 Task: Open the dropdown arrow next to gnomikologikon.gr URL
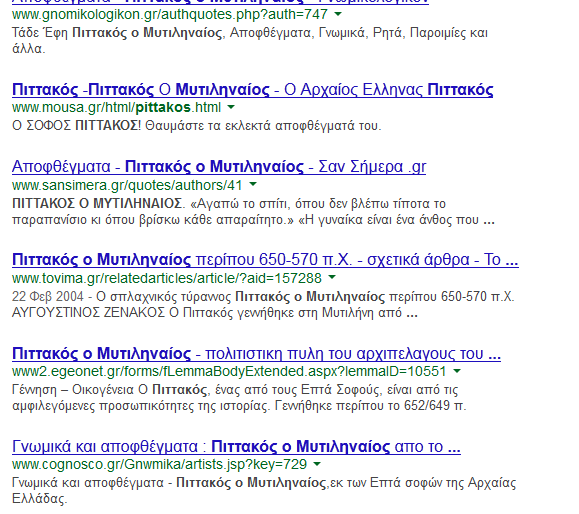[x=338, y=14]
